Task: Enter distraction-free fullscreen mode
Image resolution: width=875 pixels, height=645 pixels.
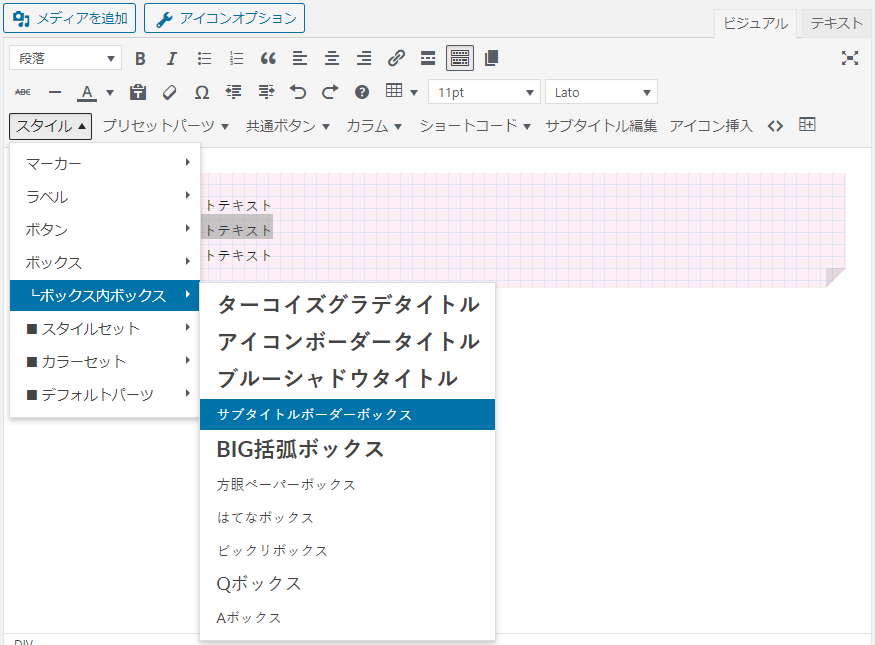Action: coord(850,58)
